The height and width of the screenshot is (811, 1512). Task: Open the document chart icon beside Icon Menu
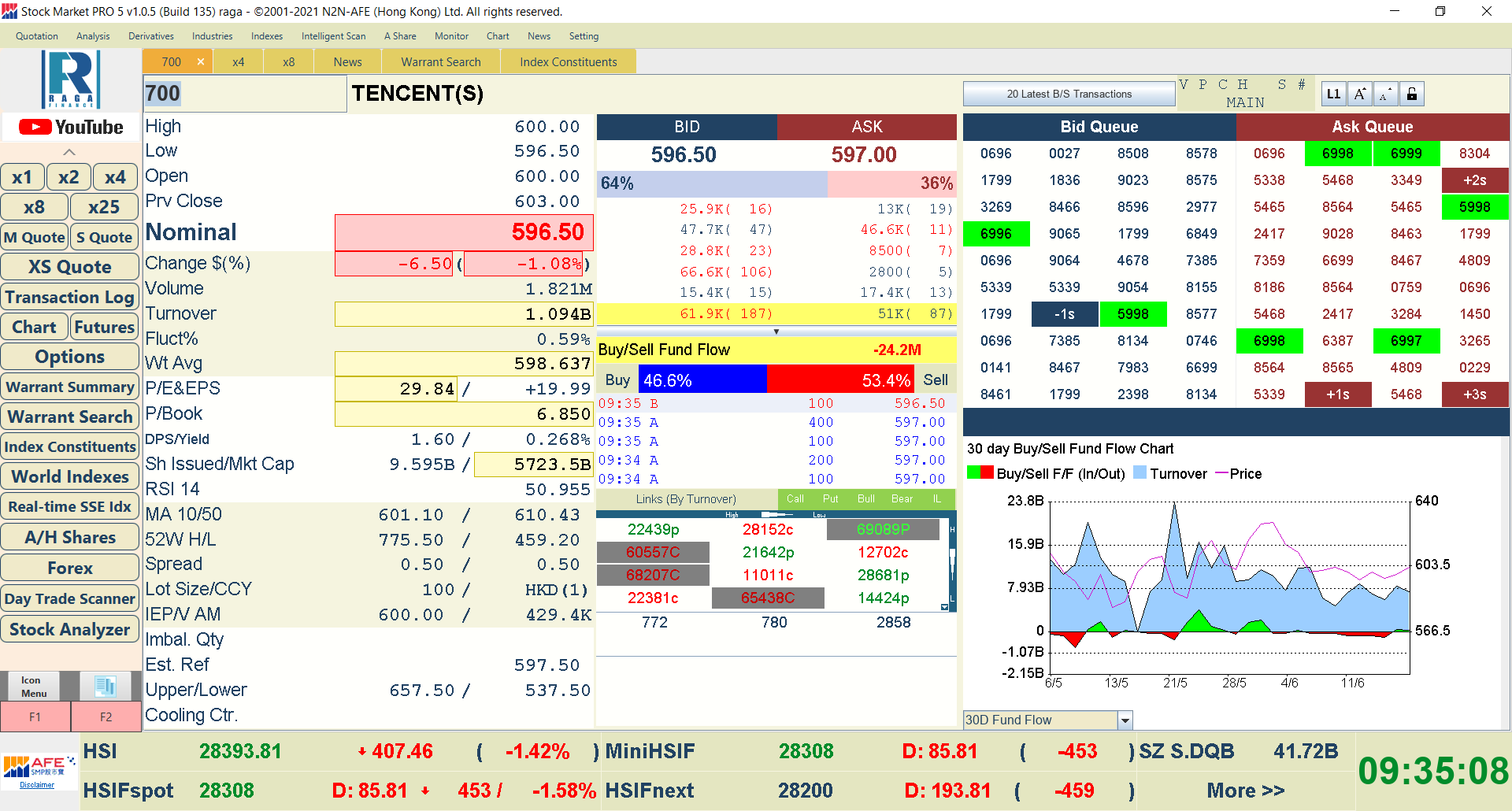point(106,686)
